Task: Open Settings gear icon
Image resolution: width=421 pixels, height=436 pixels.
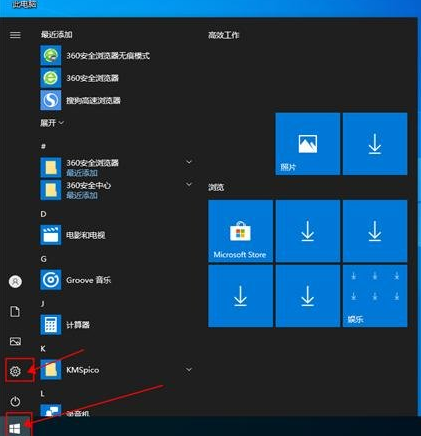Action: 15,371
